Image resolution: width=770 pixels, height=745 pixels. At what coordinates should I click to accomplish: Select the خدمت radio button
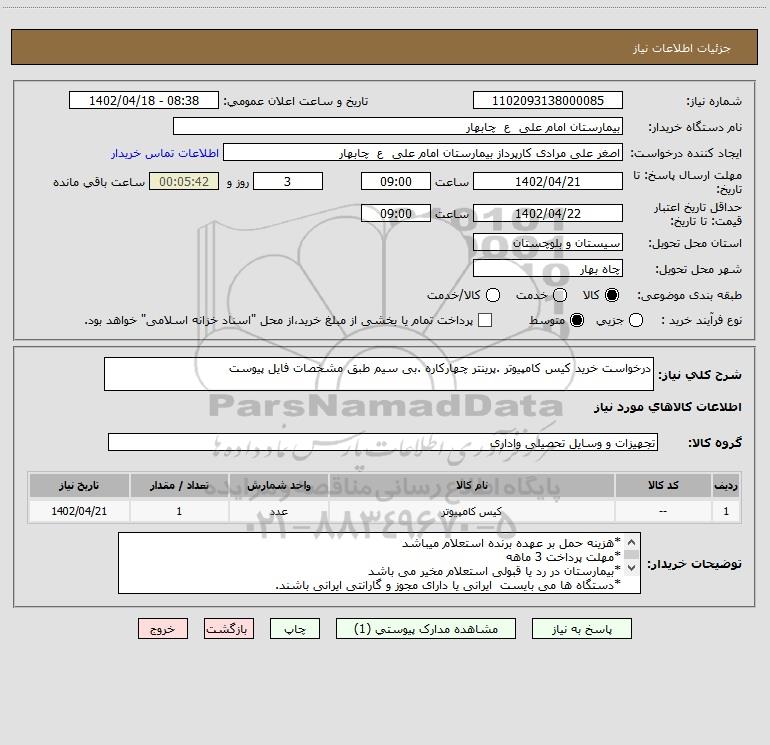click(560, 295)
